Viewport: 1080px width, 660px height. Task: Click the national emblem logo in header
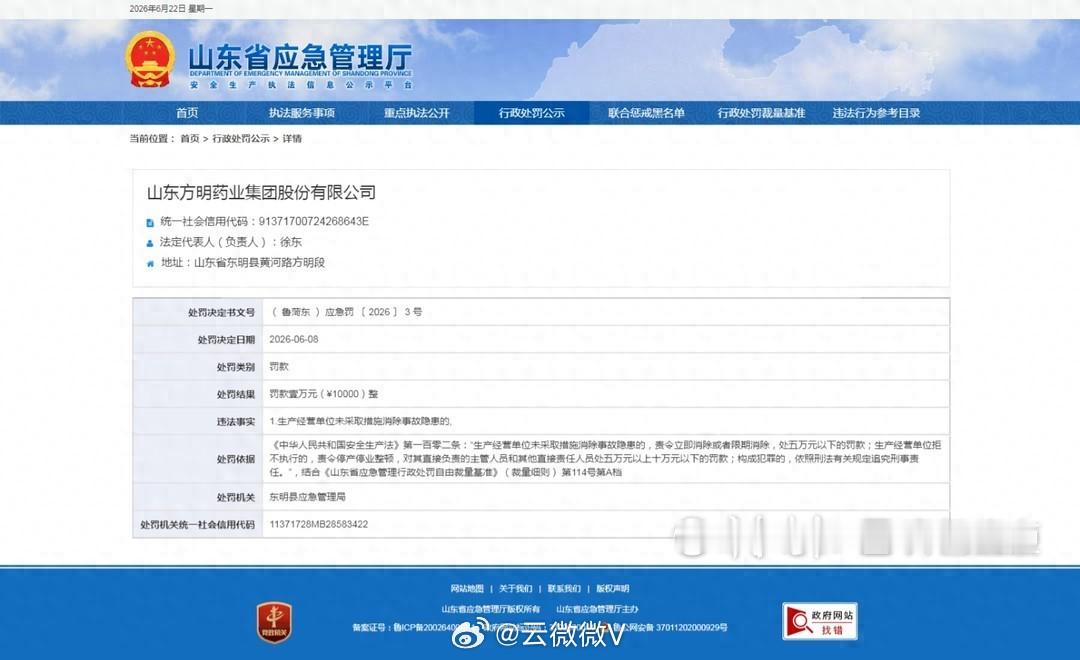[149, 59]
